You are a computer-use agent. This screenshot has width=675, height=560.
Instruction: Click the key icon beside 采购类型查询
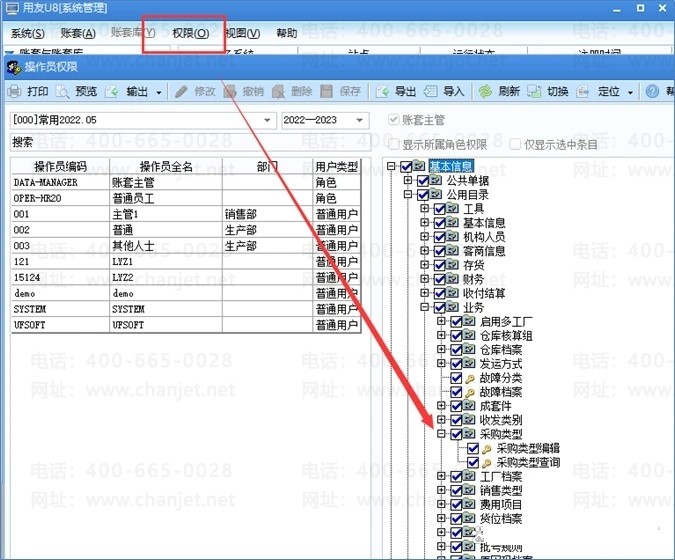pos(486,463)
